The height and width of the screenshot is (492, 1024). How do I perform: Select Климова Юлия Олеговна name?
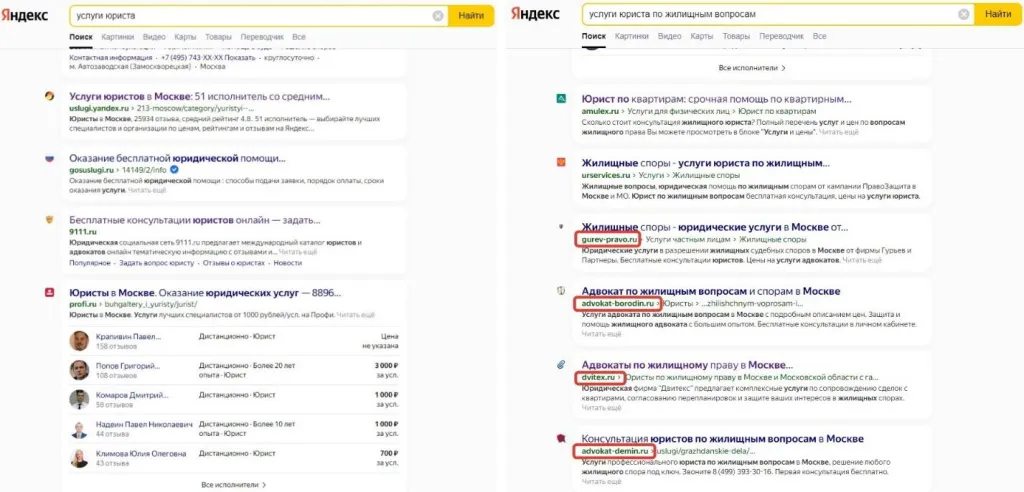click(141, 453)
